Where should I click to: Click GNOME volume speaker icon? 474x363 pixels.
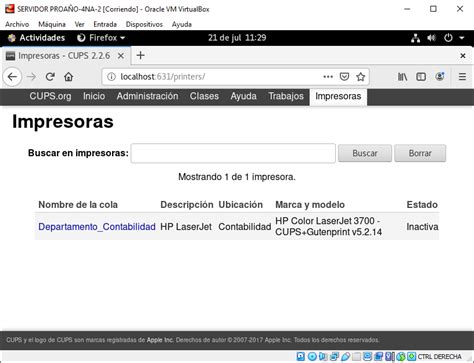tap(431, 38)
